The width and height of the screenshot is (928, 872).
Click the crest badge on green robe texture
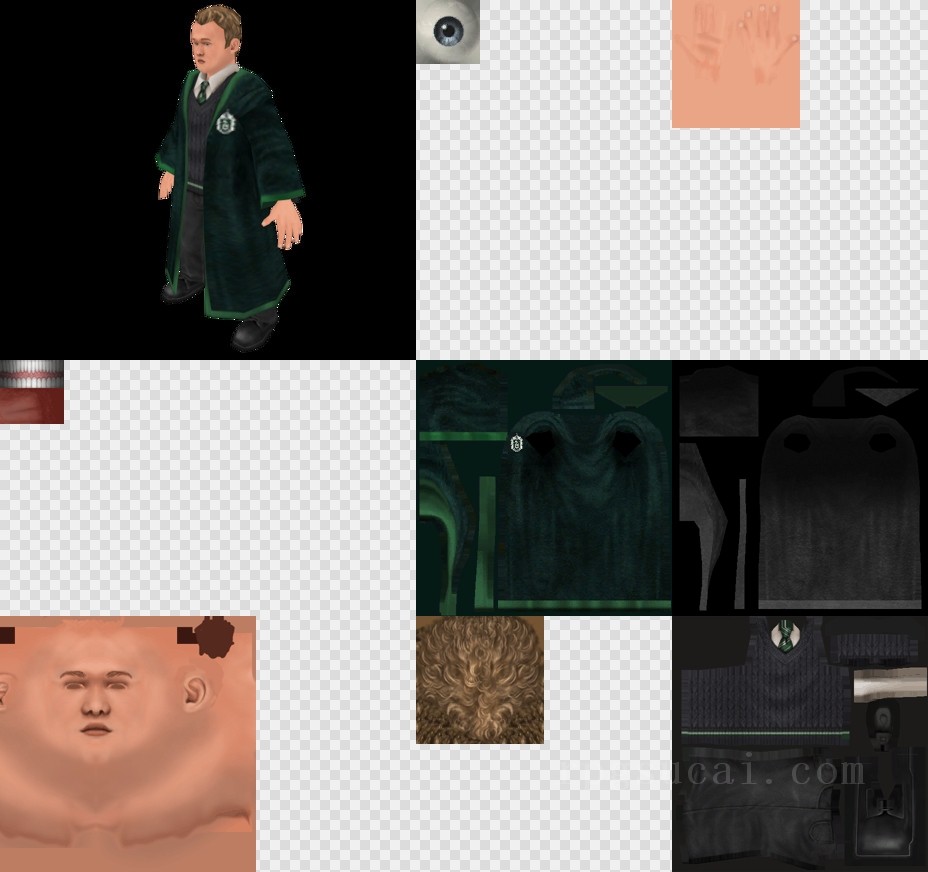pos(517,443)
